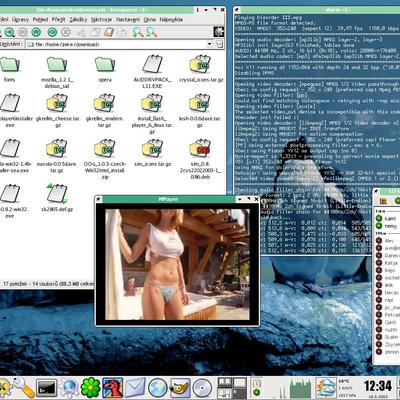Image resolution: width=400 pixels, height=400 pixels.
Task: Click the Copy icon in Konqueror toolbar
Action: pos(96,32)
